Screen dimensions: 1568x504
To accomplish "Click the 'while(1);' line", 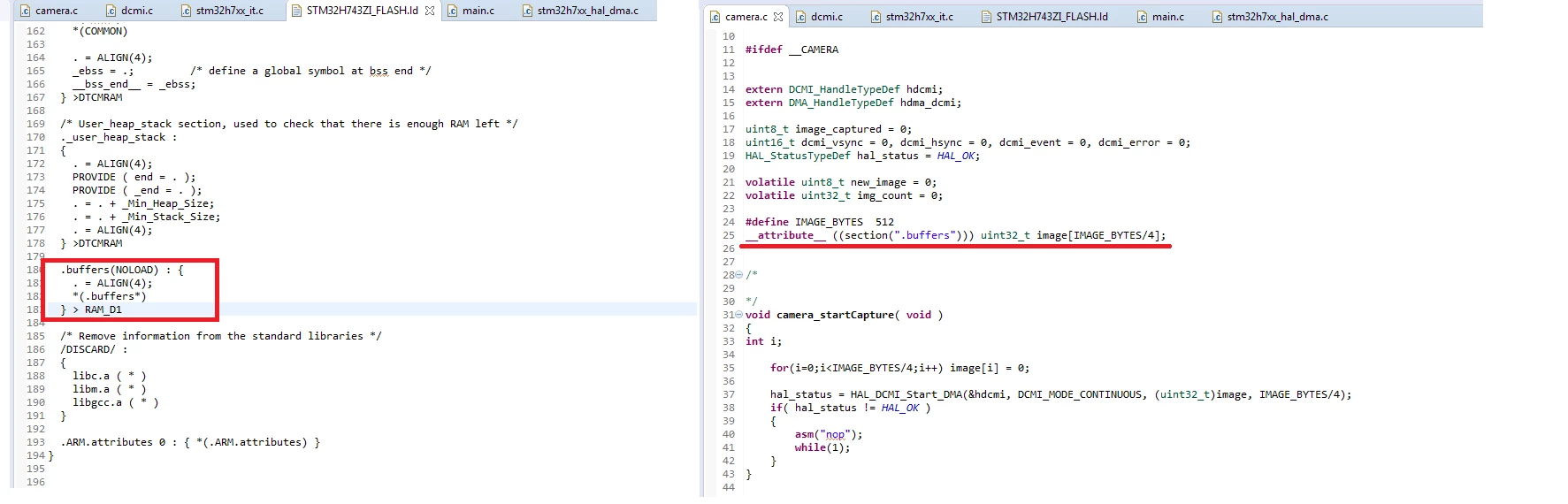I will (x=822, y=447).
